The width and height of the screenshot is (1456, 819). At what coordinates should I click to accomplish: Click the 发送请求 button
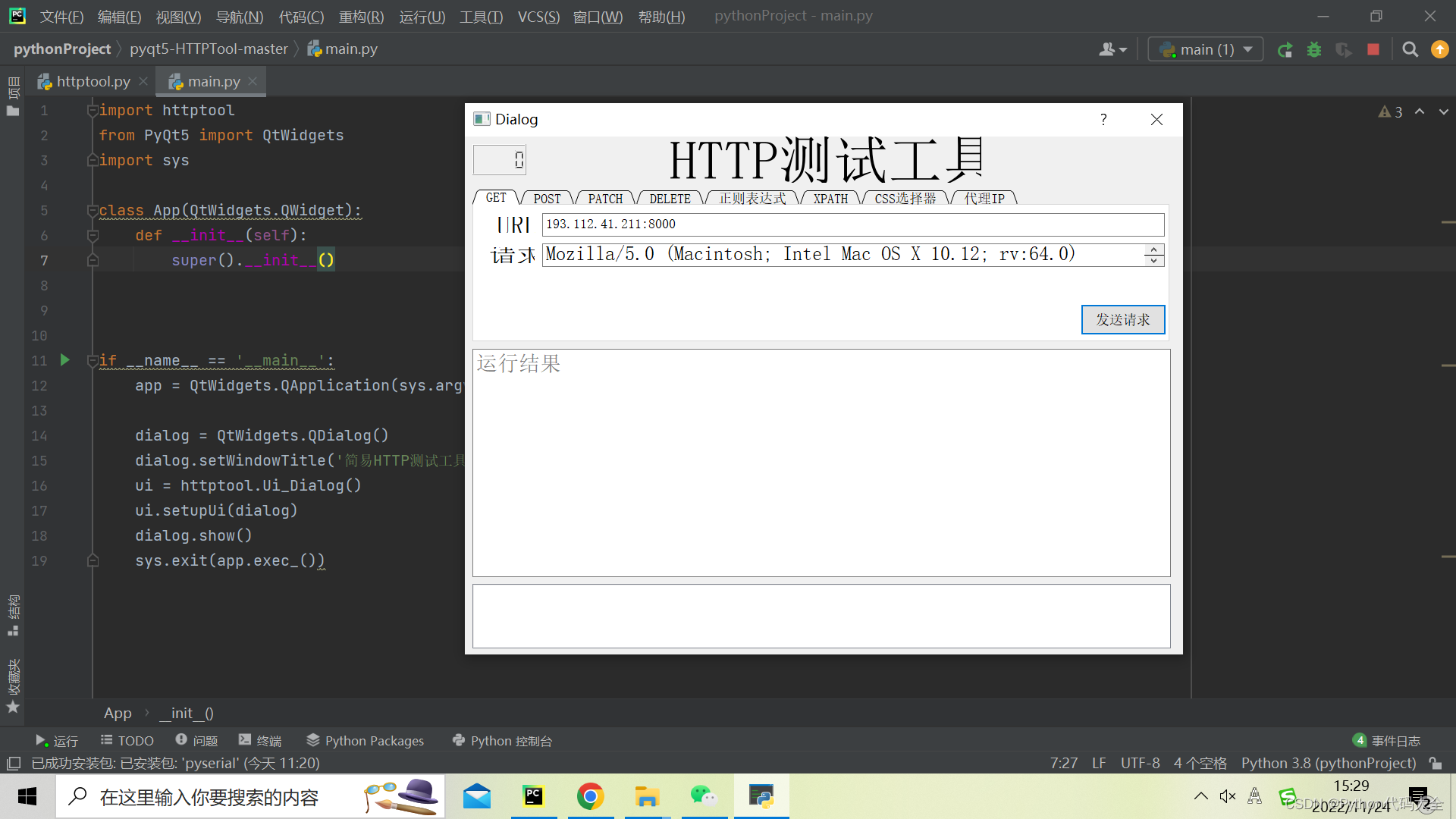click(x=1122, y=319)
